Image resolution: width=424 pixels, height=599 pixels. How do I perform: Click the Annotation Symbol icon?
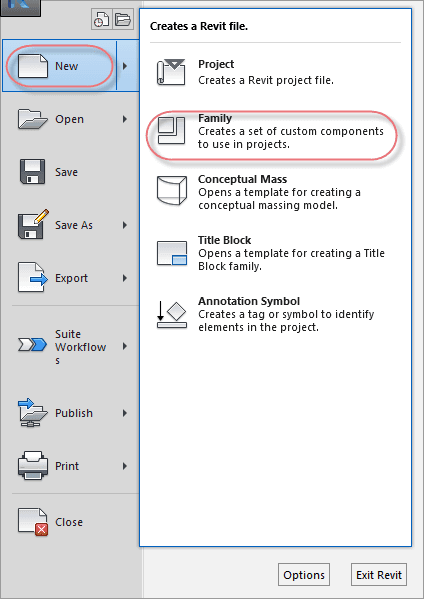click(172, 315)
